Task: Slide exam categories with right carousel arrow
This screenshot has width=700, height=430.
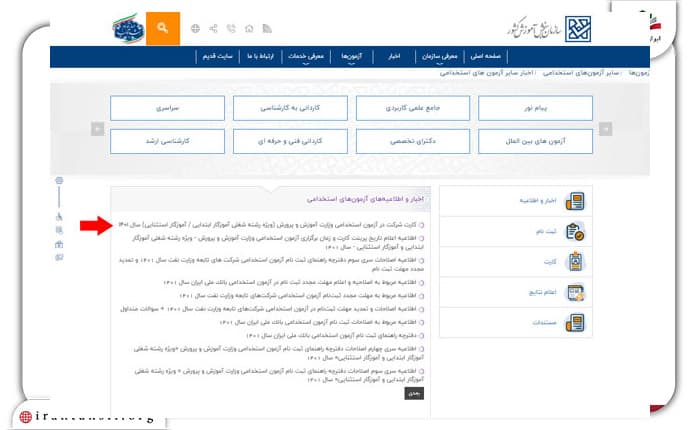Action: [x=605, y=129]
